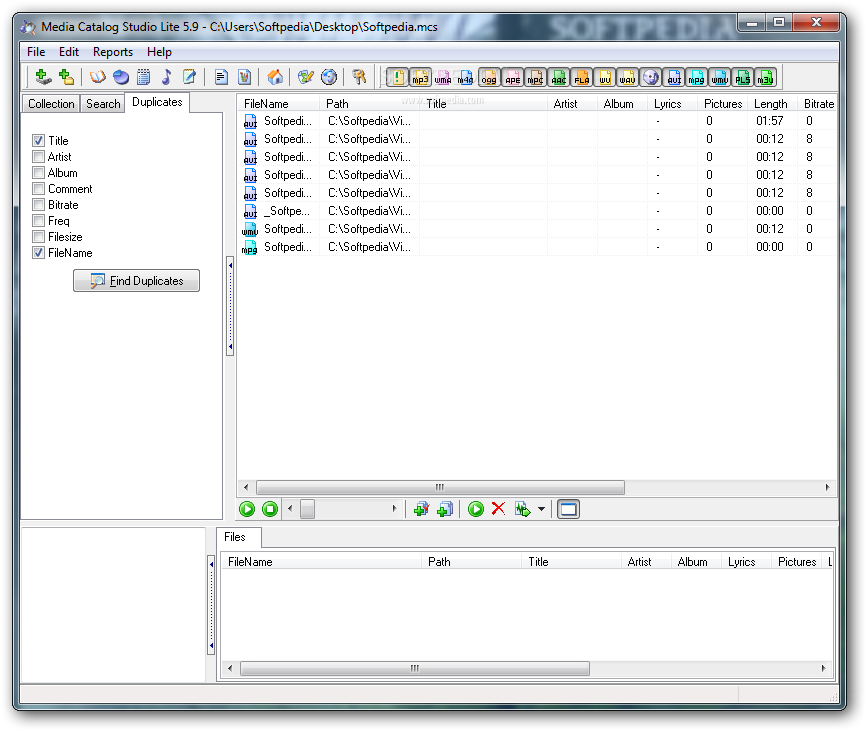Toggle the m4a file type filter
Viewport: 867px width, 731px height.
[466, 77]
